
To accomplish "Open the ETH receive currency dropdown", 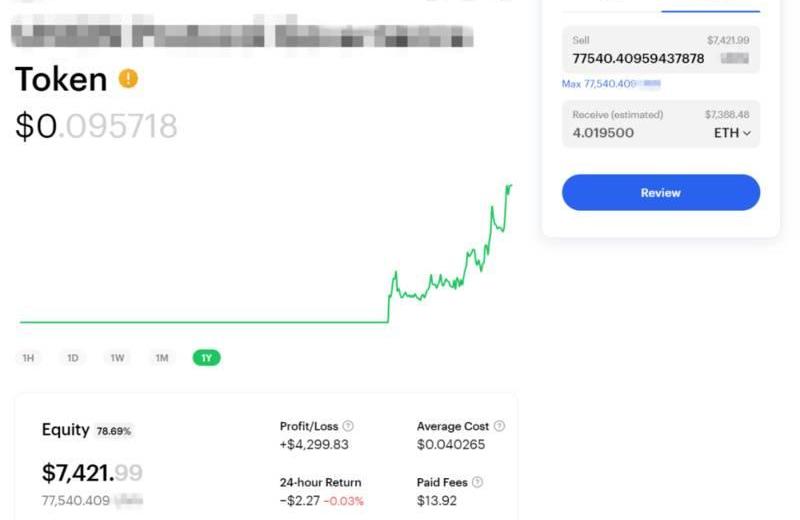I will click(x=732, y=132).
